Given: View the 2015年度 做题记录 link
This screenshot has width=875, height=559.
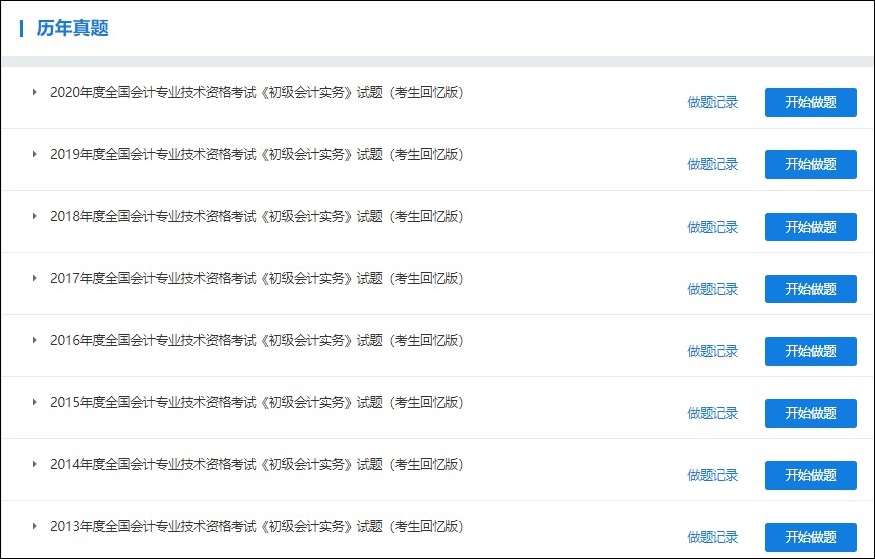Looking at the screenshot, I should click(713, 413).
